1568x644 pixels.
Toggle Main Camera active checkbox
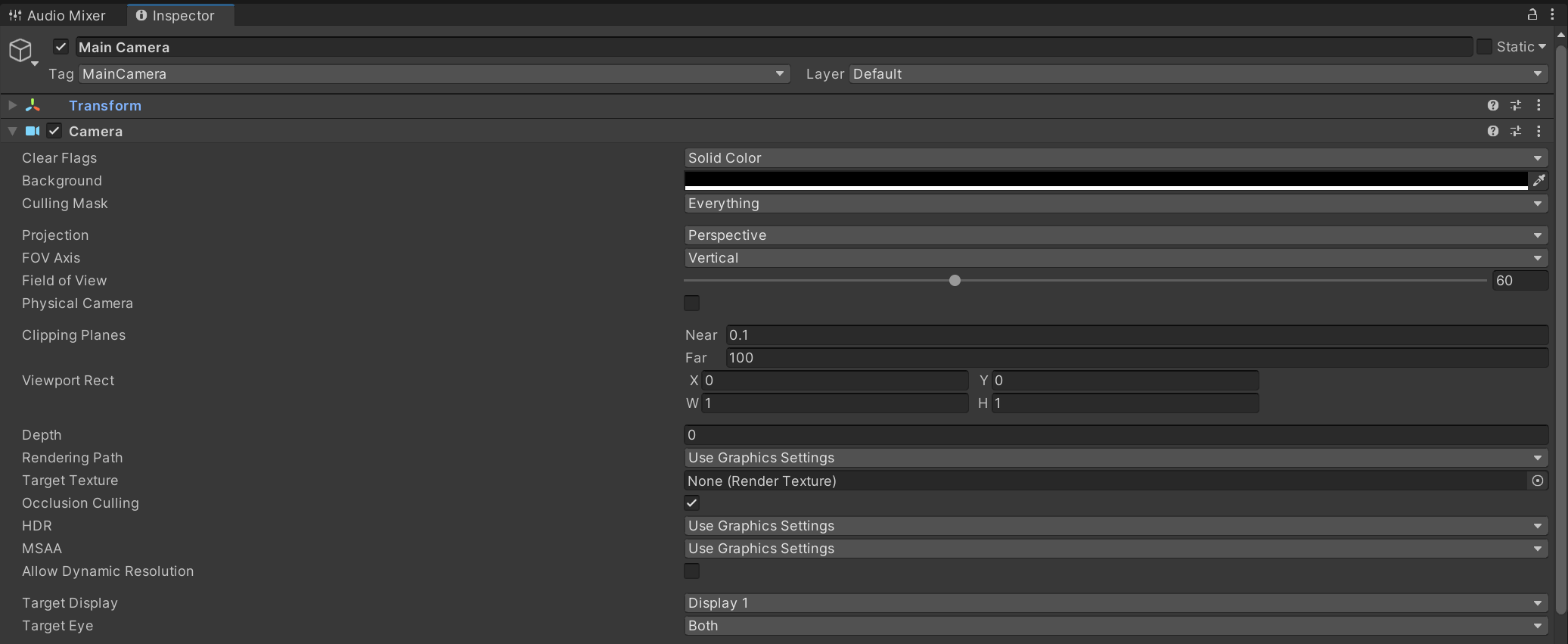coord(61,47)
